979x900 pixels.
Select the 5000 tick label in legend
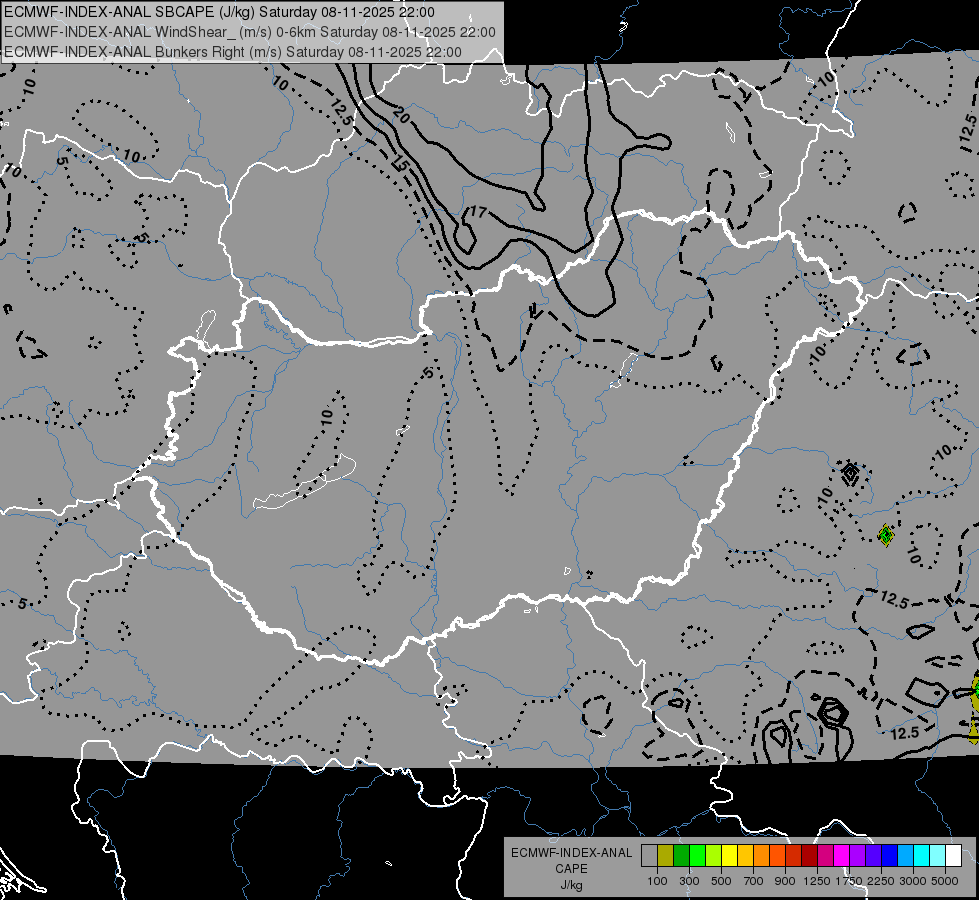[945, 881]
